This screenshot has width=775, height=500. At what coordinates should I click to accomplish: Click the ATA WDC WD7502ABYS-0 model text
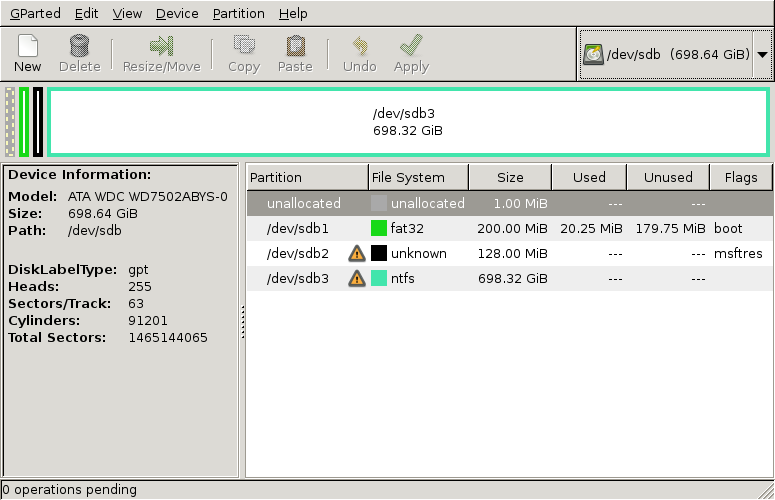click(x=148, y=197)
